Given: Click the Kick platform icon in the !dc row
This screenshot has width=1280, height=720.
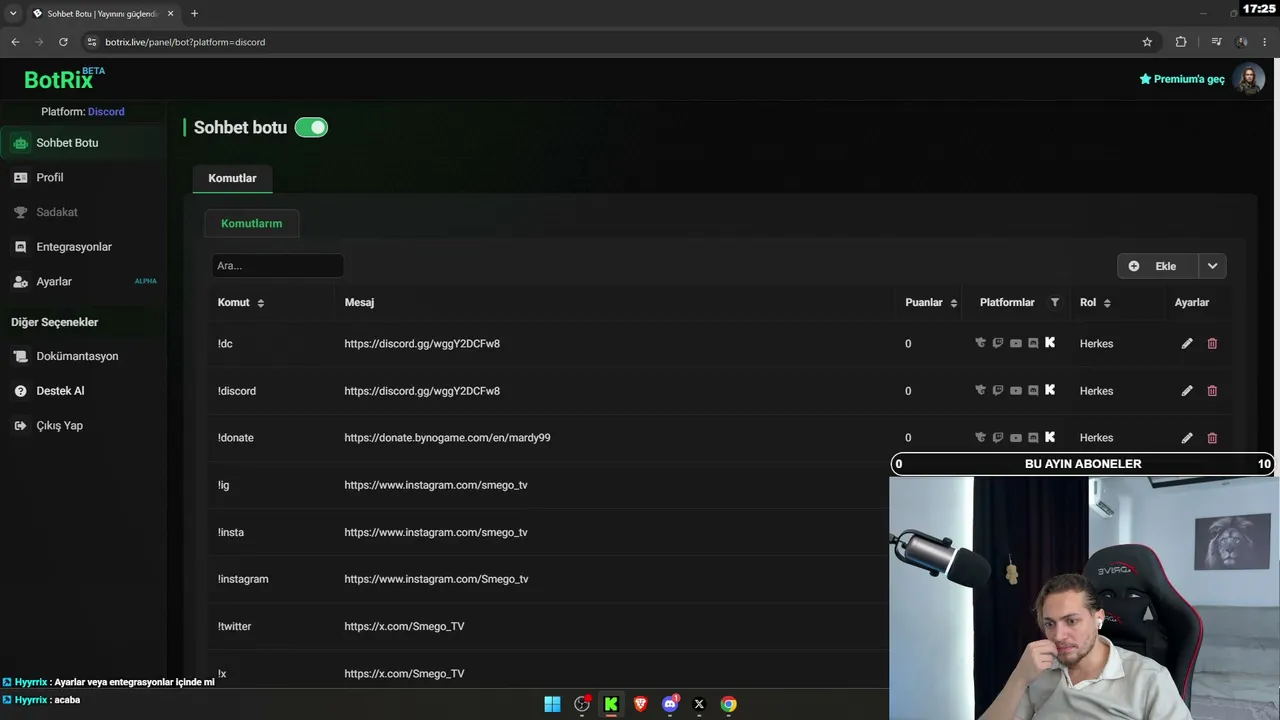Looking at the screenshot, I should point(1050,343).
